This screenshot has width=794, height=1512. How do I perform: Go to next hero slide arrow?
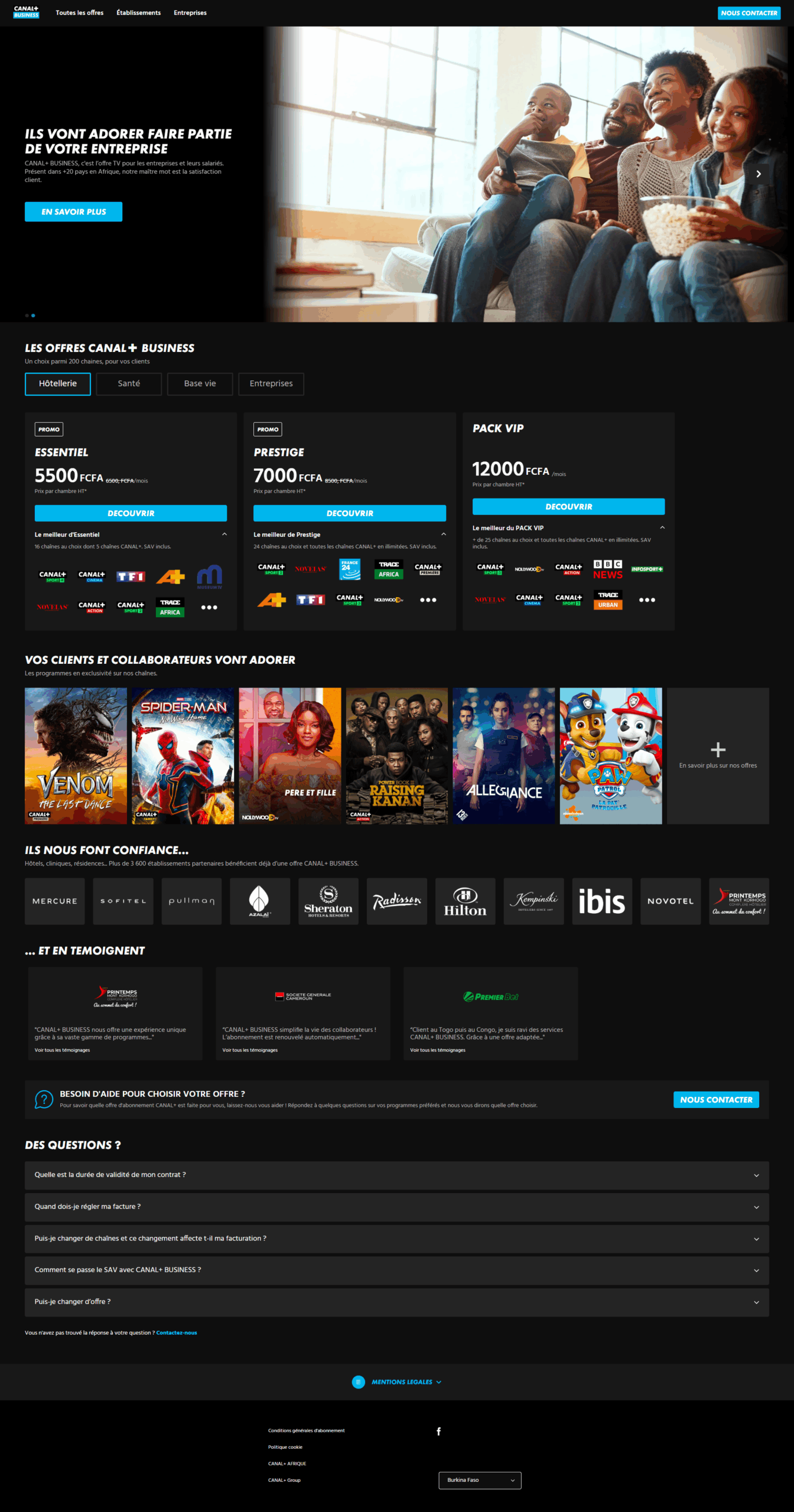coord(759,174)
